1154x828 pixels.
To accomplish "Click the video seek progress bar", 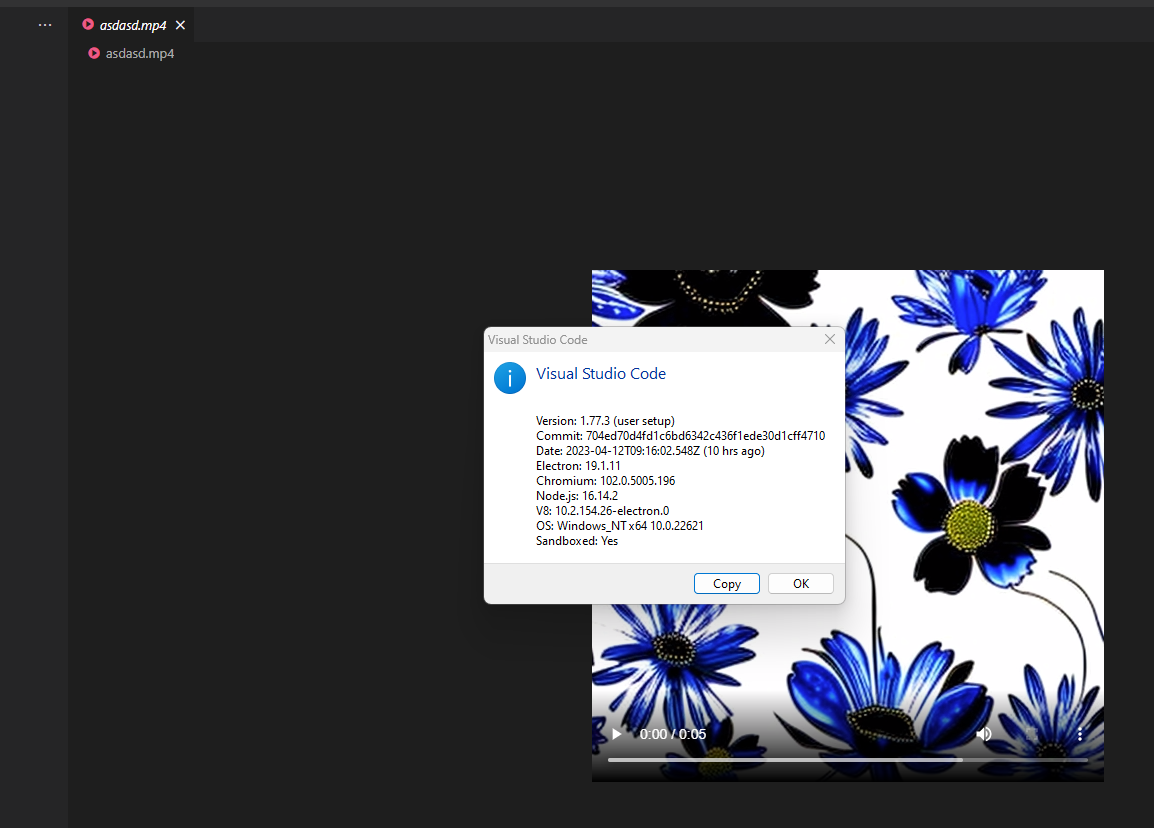I will click(x=848, y=760).
